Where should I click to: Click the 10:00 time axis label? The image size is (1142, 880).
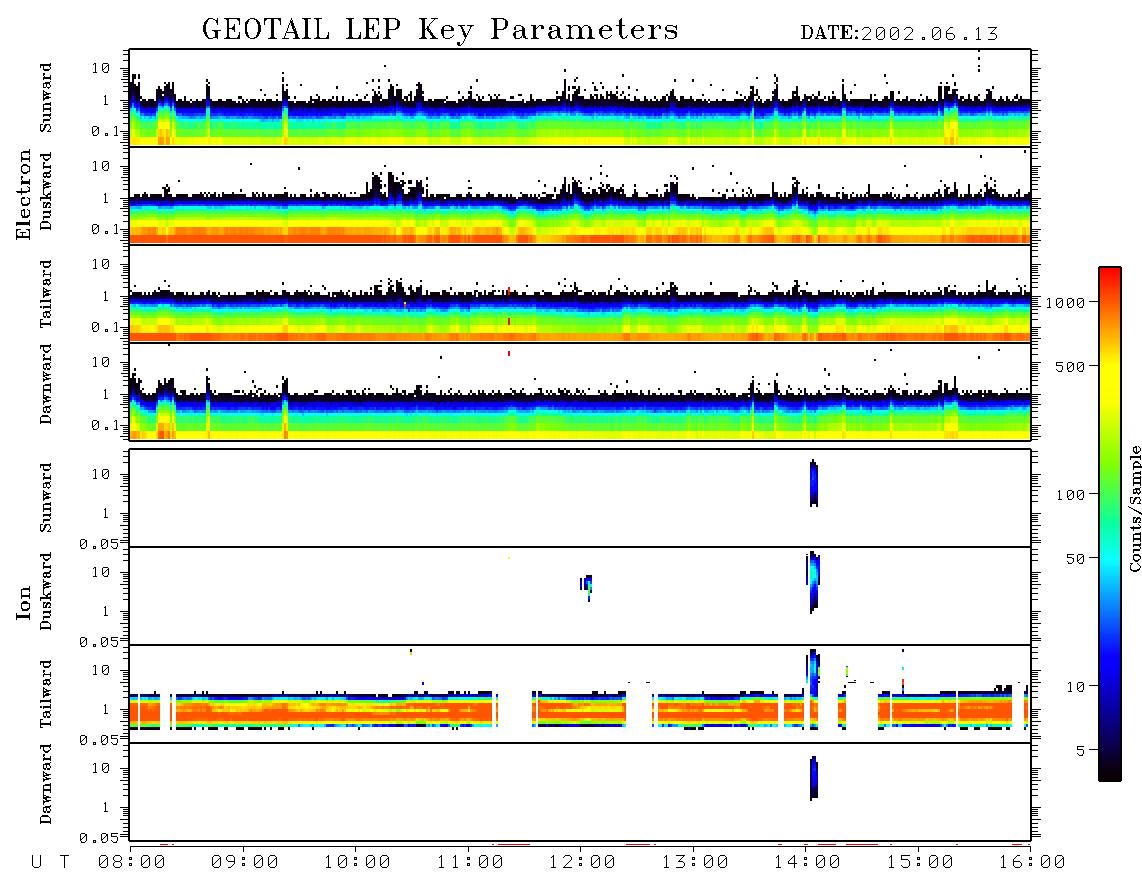[357, 863]
